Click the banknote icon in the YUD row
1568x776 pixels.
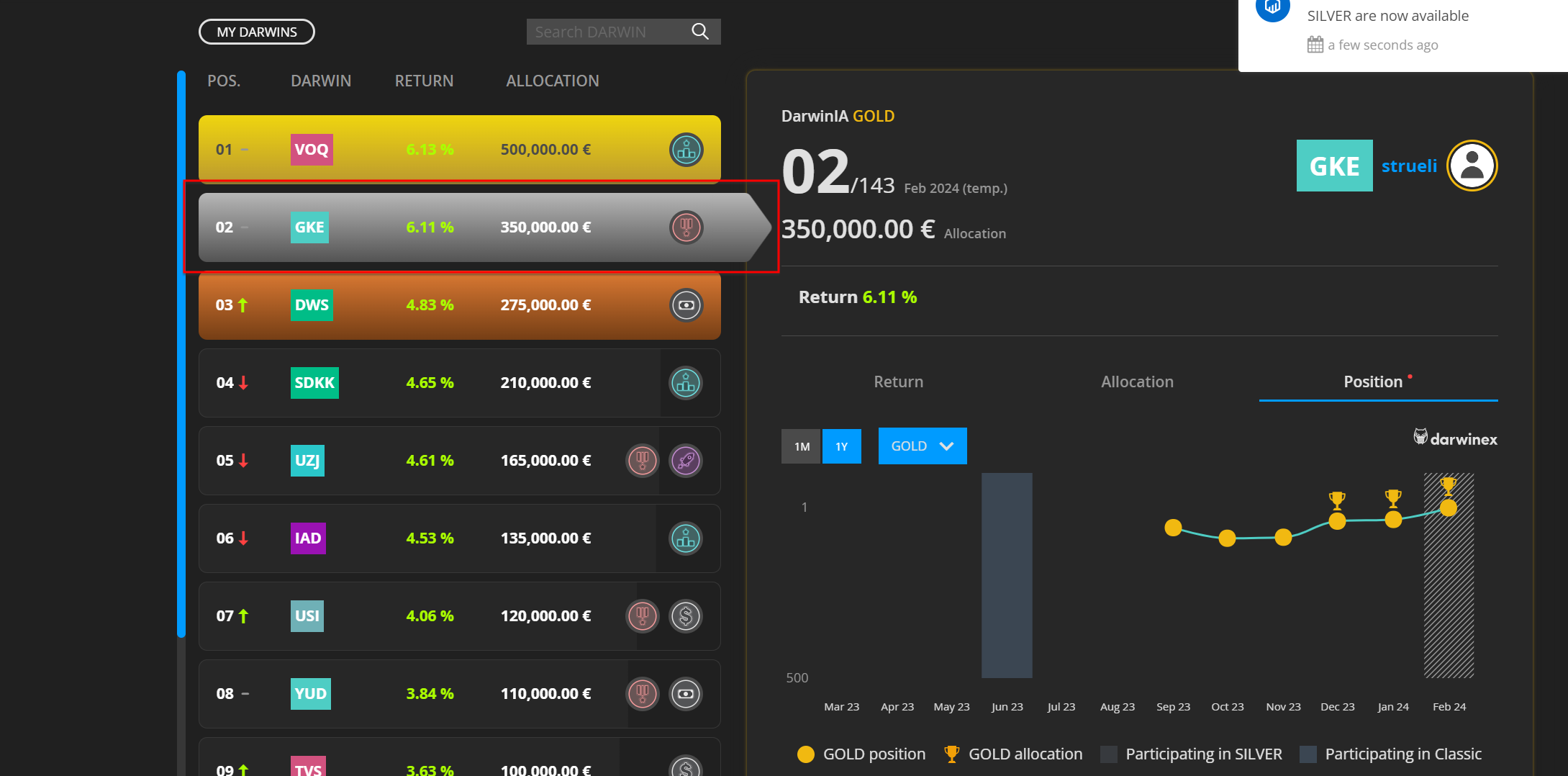(x=686, y=694)
